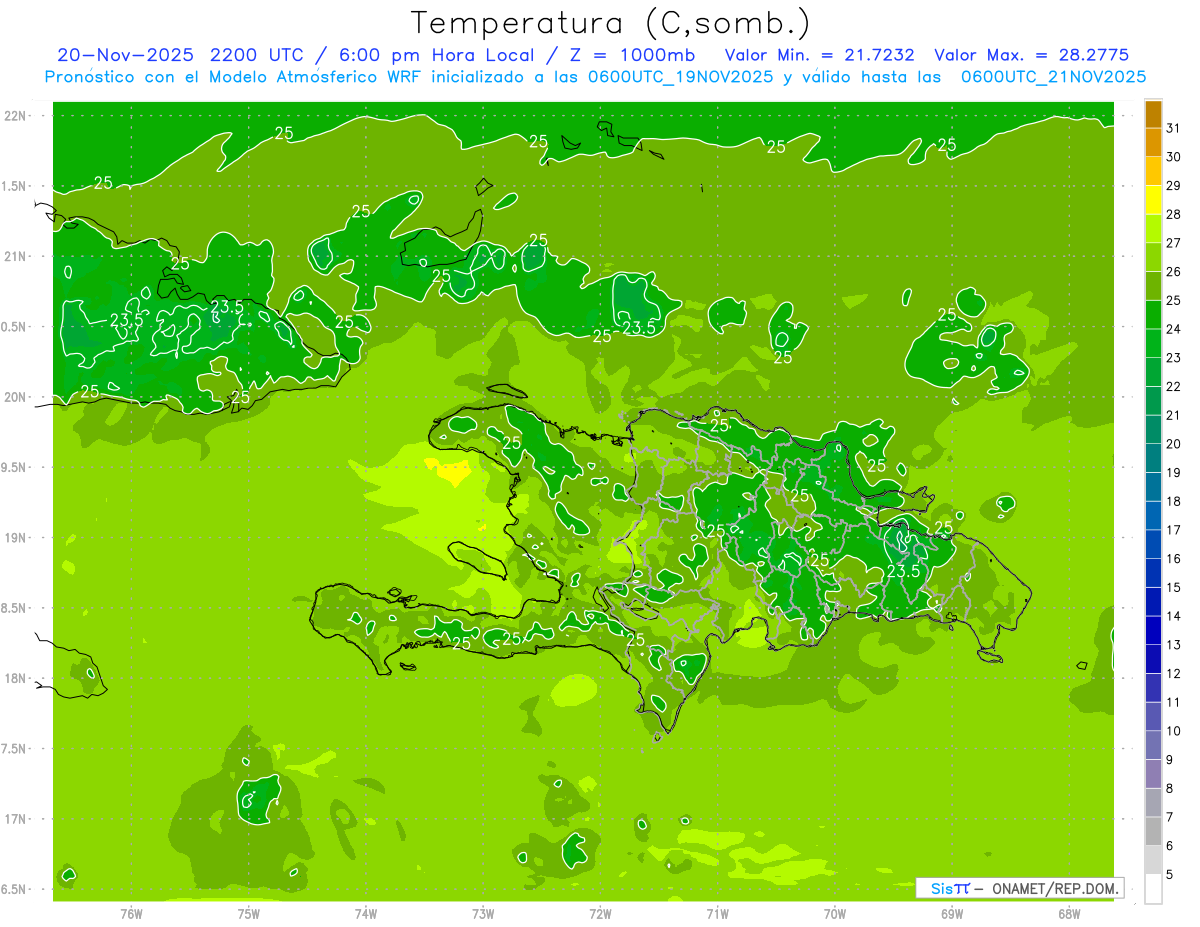Click the color scale label '24'
Viewport: 1200px width, 927px height.
point(1173,329)
